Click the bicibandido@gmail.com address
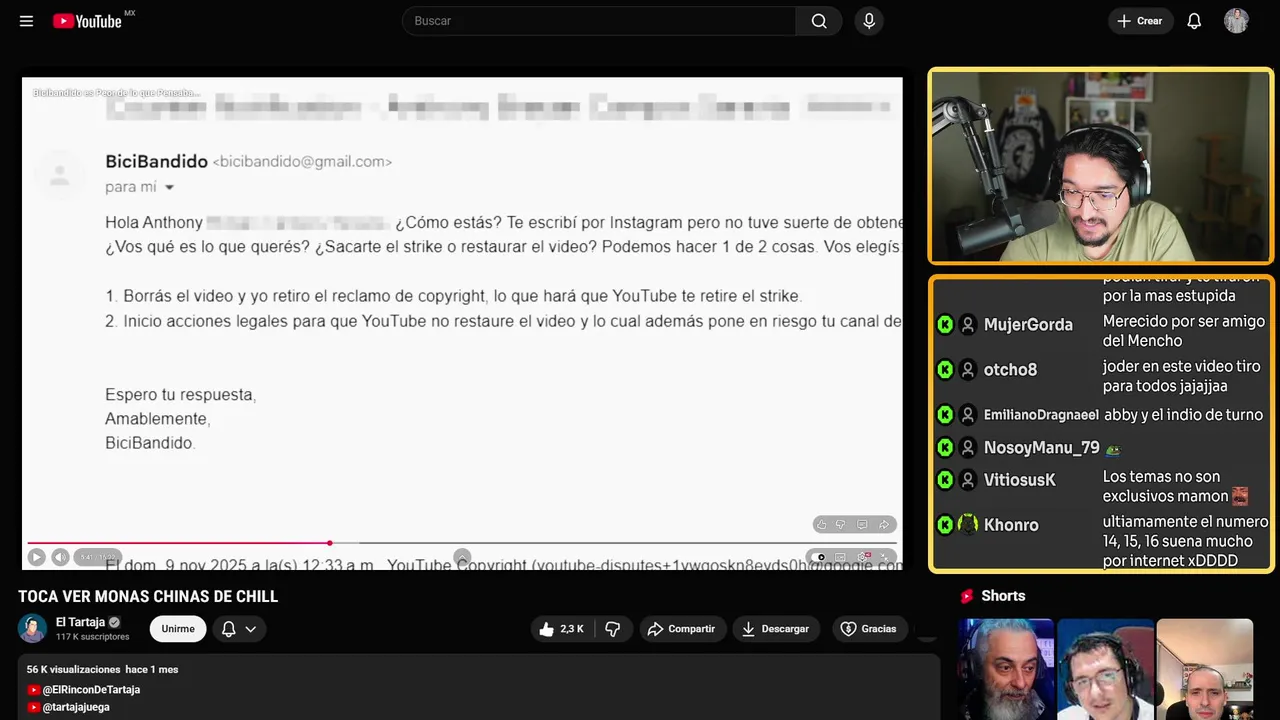Screen dimensions: 1280x720 click(x=302, y=162)
